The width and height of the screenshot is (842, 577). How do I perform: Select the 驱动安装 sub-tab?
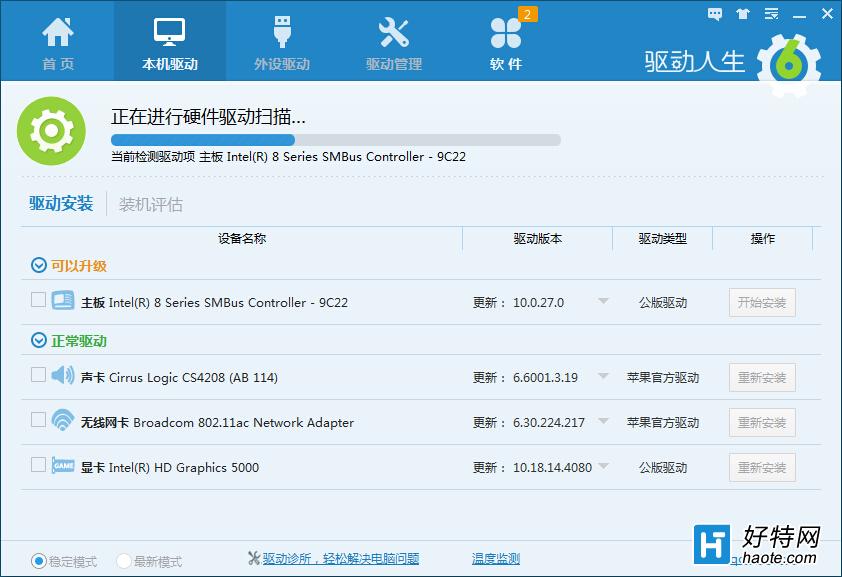coord(61,203)
